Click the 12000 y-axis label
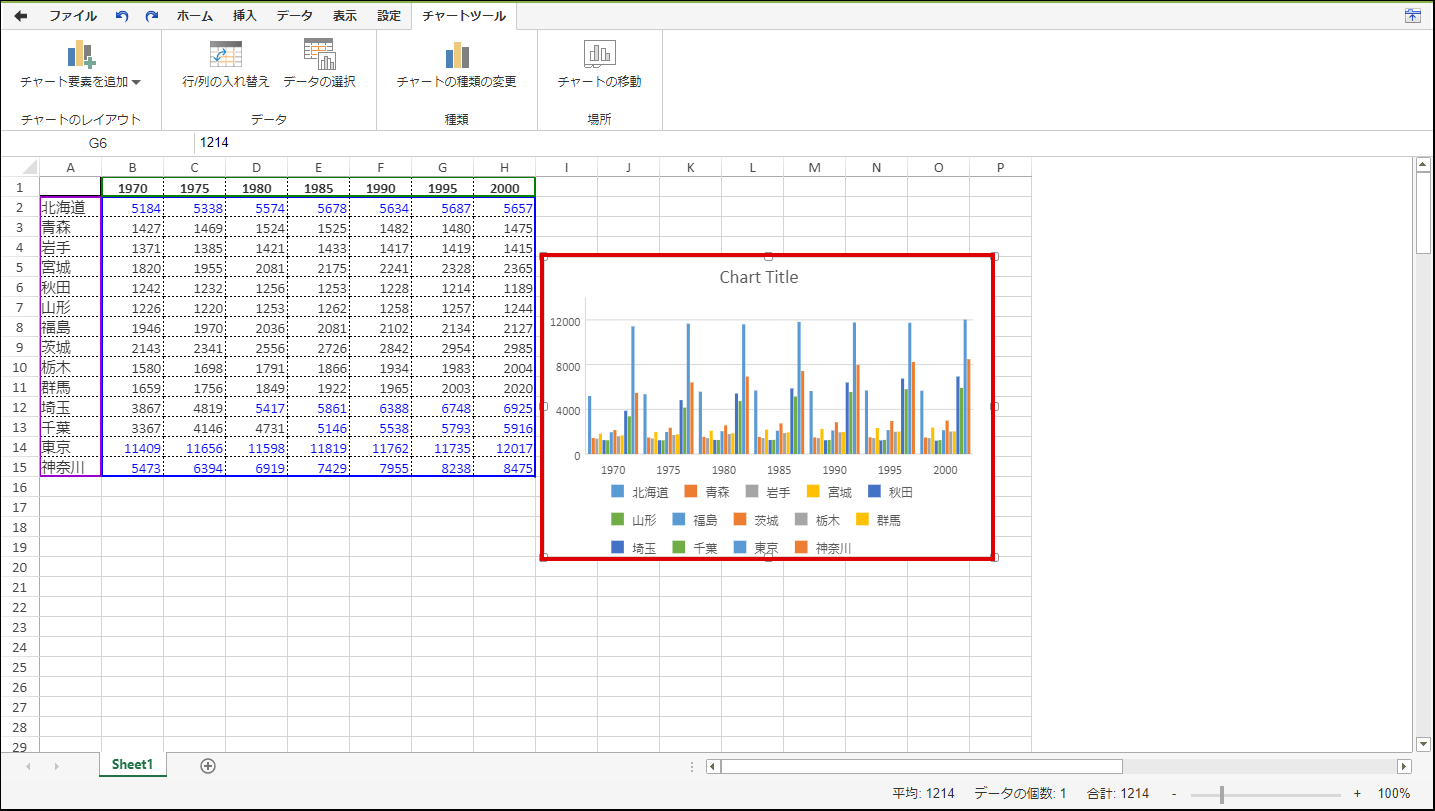 [564, 322]
